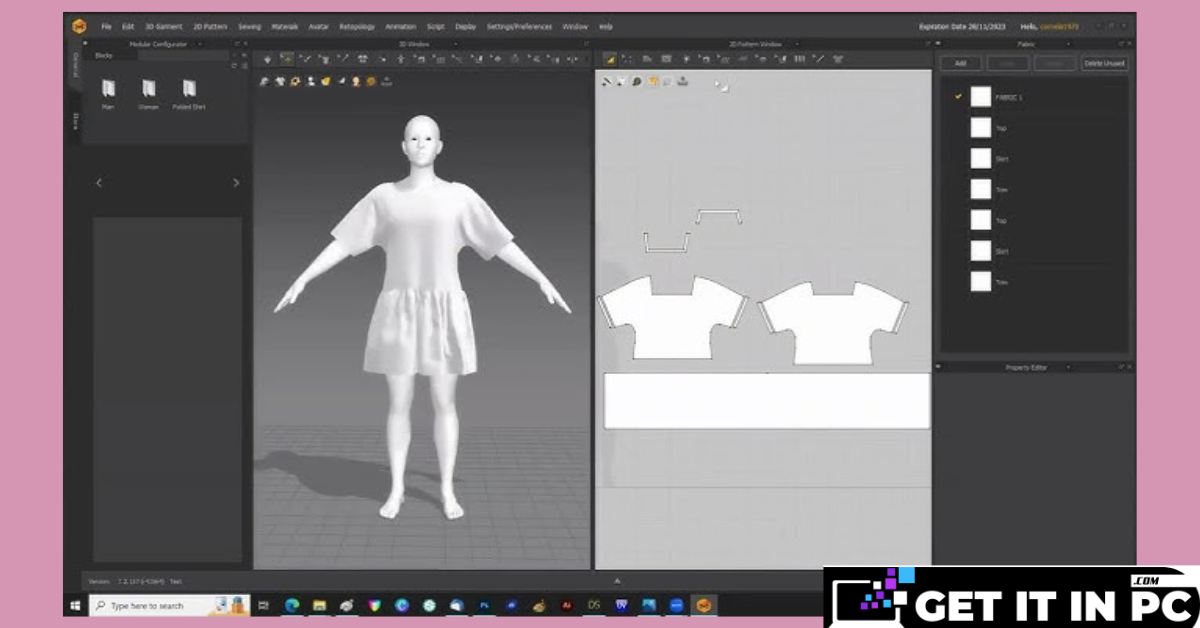Click the download tray icon in 2D view options
This screenshot has height=628, width=1200.
pos(683,82)
